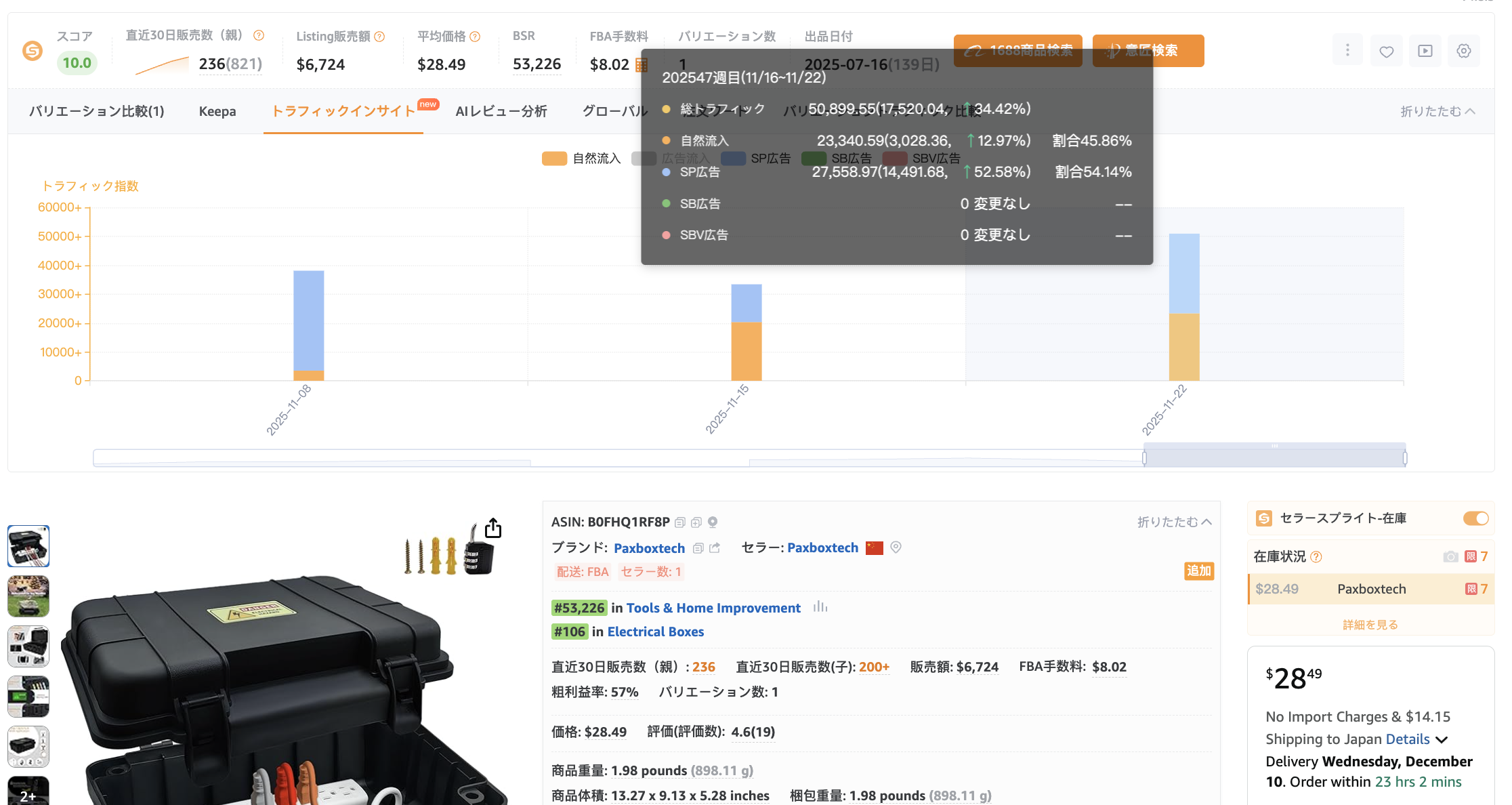The image size is (1512, 805).
Task: Open the camera icon next to 在庫状況
Action: tap(1451, 556)
